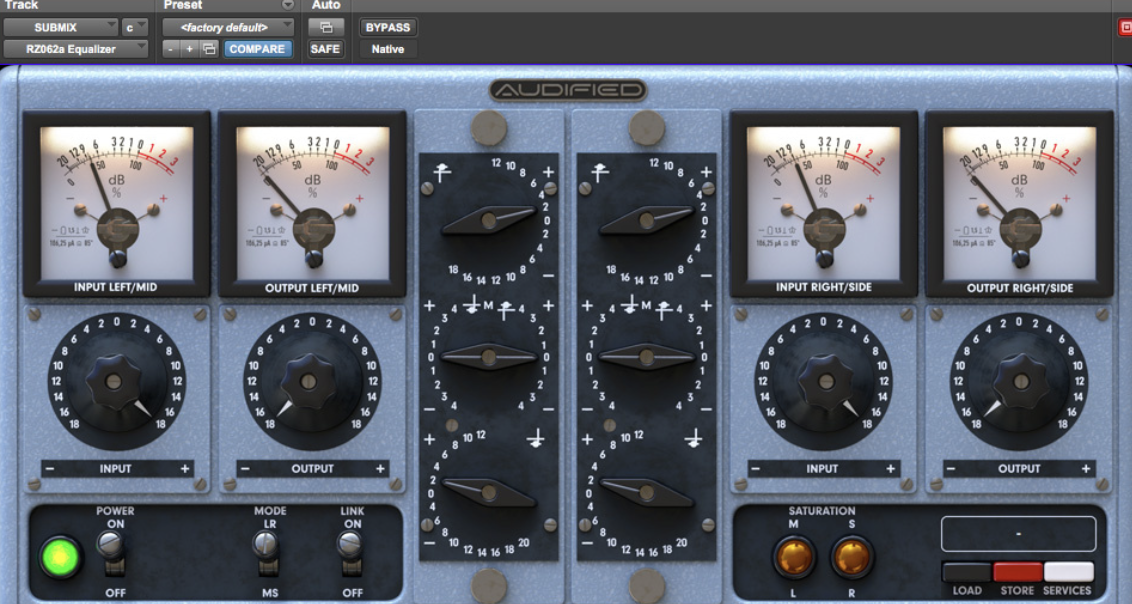
Task: Click the left amber Saturation M/L lamp
Action: (x=795, y=558)
